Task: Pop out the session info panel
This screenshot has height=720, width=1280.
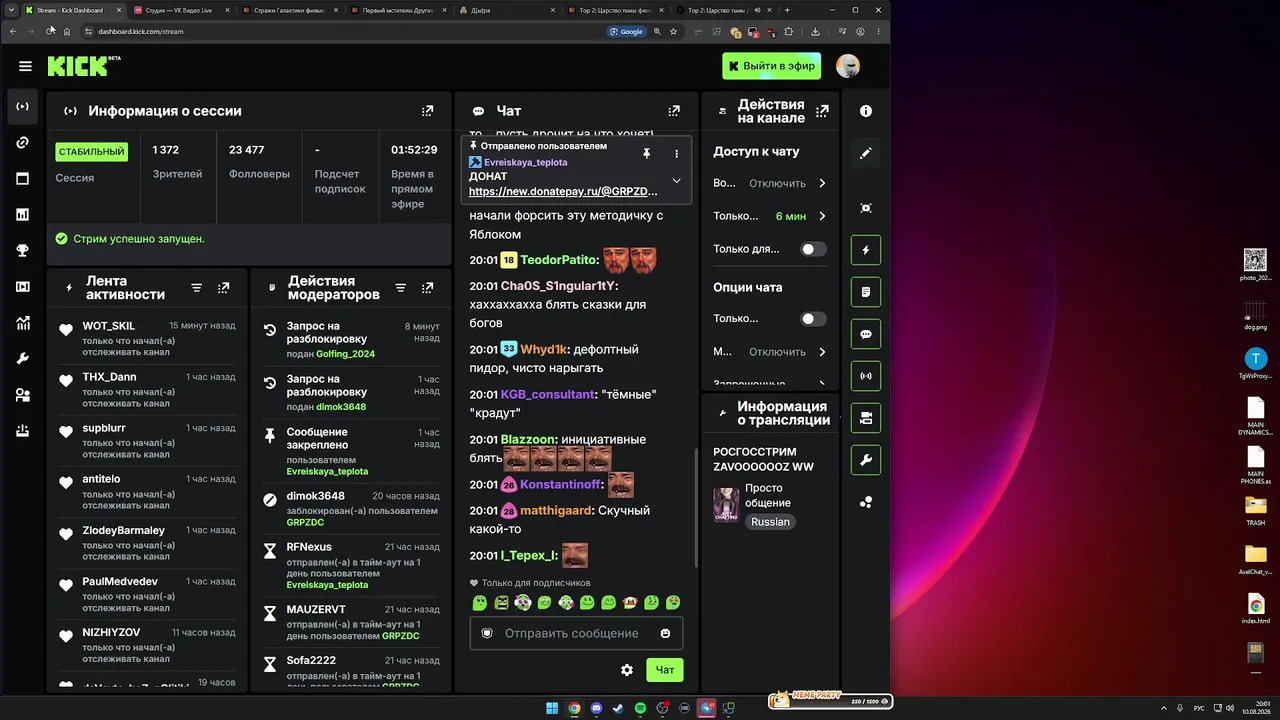Action: click(x=428, y=111)
